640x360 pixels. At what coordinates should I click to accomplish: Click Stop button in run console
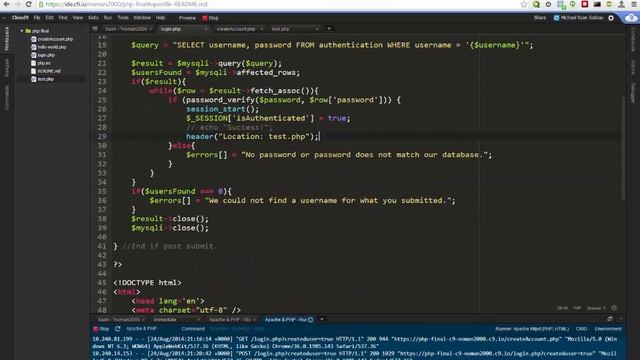tap(101, 329)
